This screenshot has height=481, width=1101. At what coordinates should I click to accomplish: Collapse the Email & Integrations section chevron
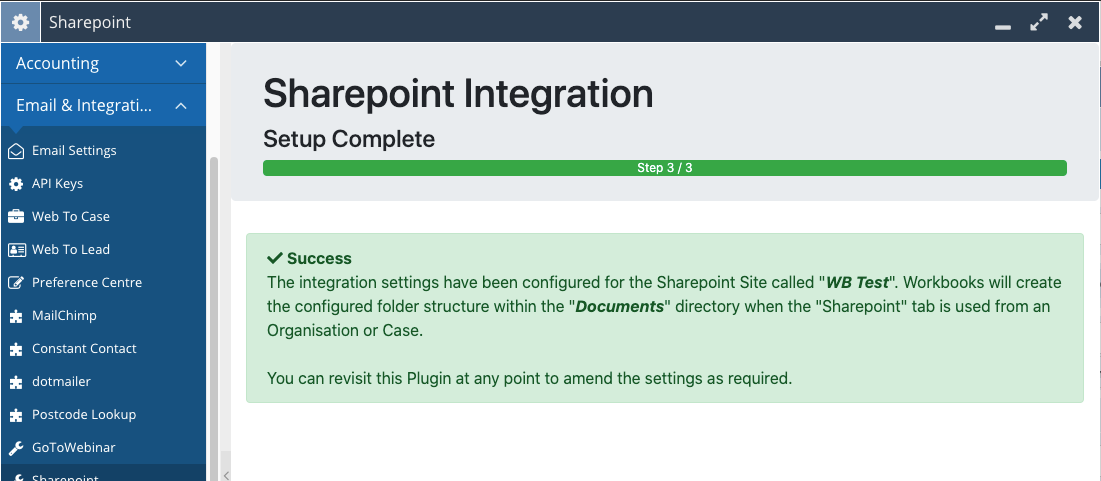click(x=181, y=106)
